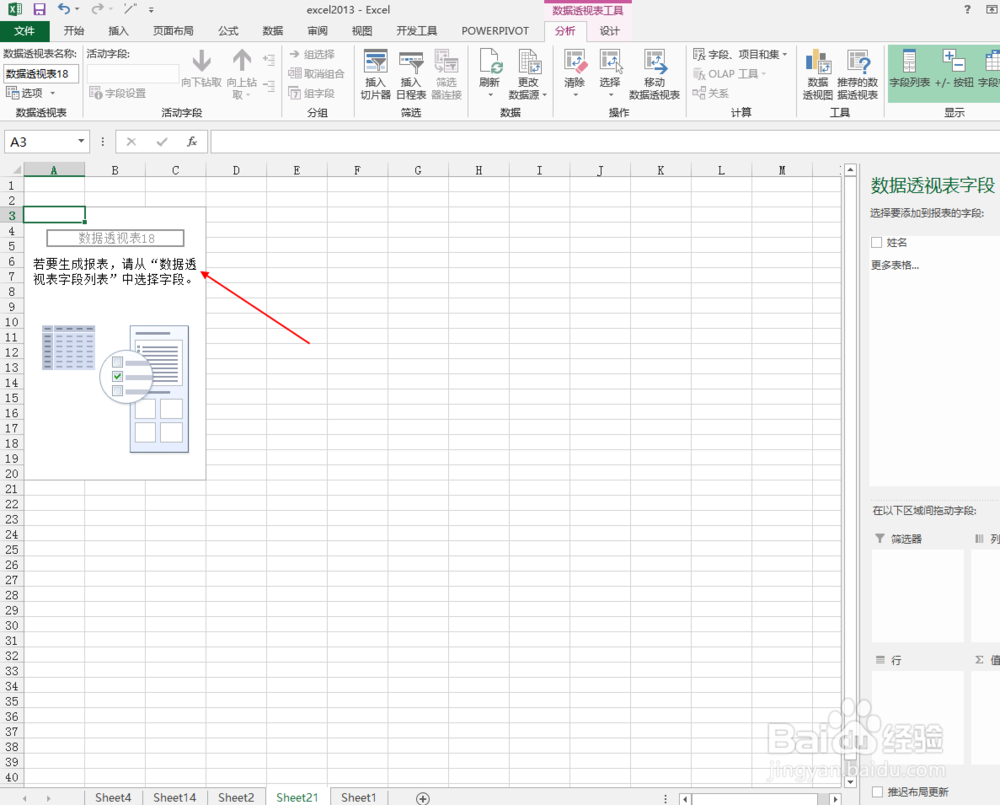Image resolution: width=1000 pixels, height=805 pixels.
Task: Click the More Tables (更多表格...) link
Action: [x=895, y=265]
